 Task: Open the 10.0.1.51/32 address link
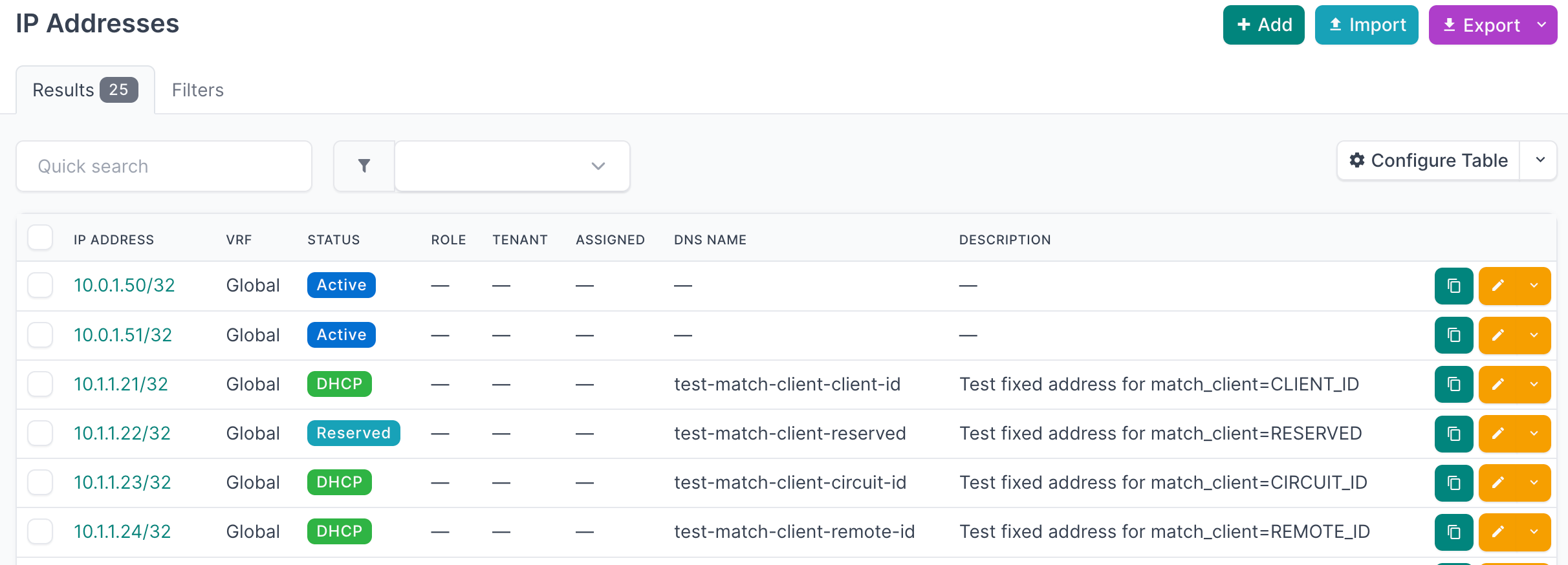[x=123, y=335]
